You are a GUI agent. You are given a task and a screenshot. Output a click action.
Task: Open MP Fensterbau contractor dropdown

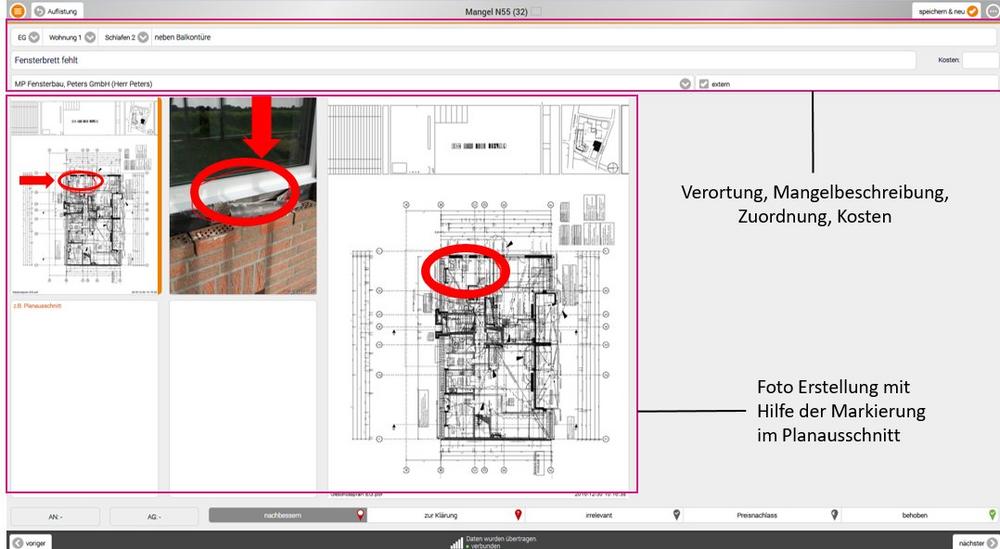(685, 84)
